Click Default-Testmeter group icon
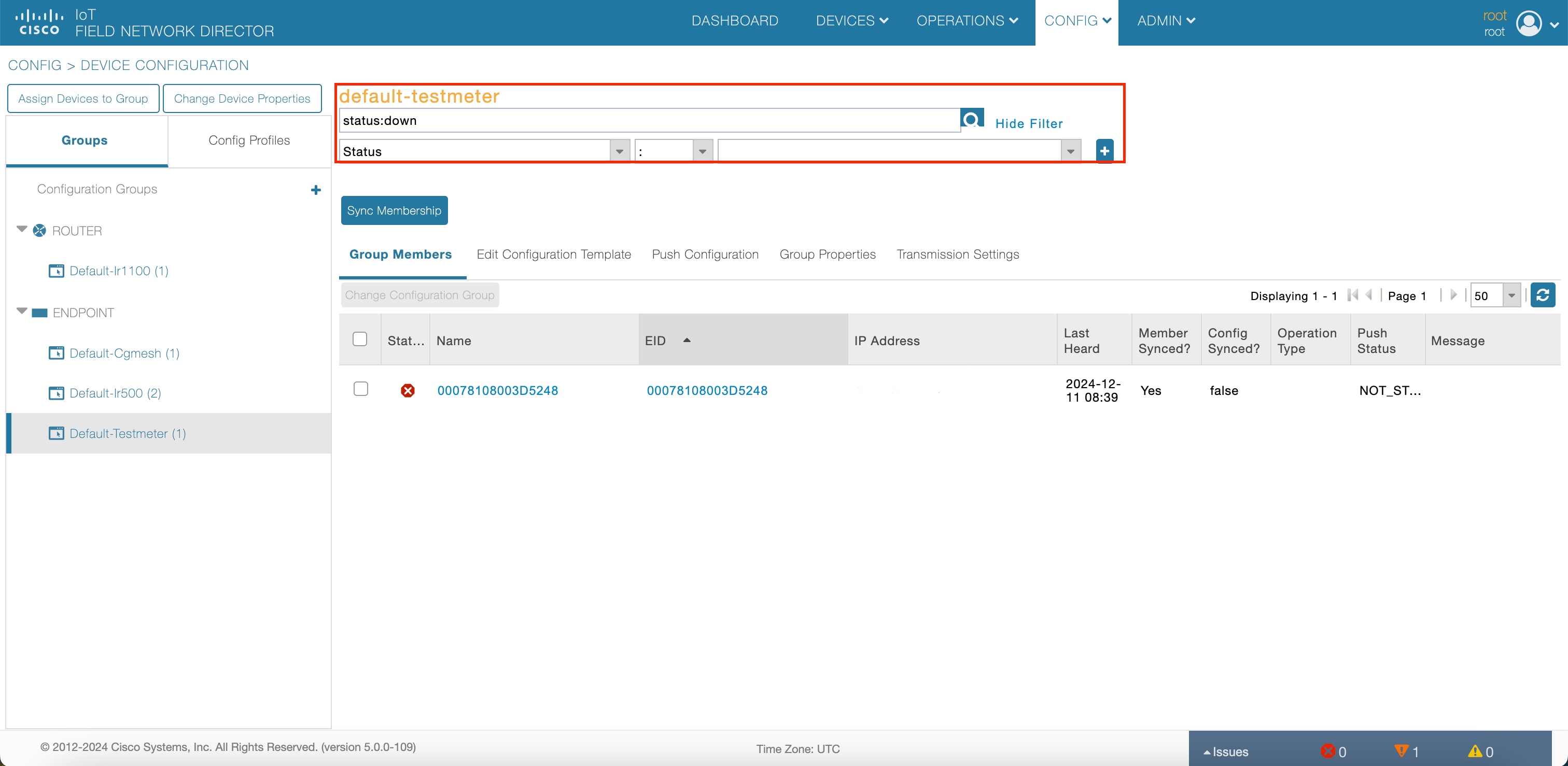The height and width of the screenshot is (766, 1568). 56,433
